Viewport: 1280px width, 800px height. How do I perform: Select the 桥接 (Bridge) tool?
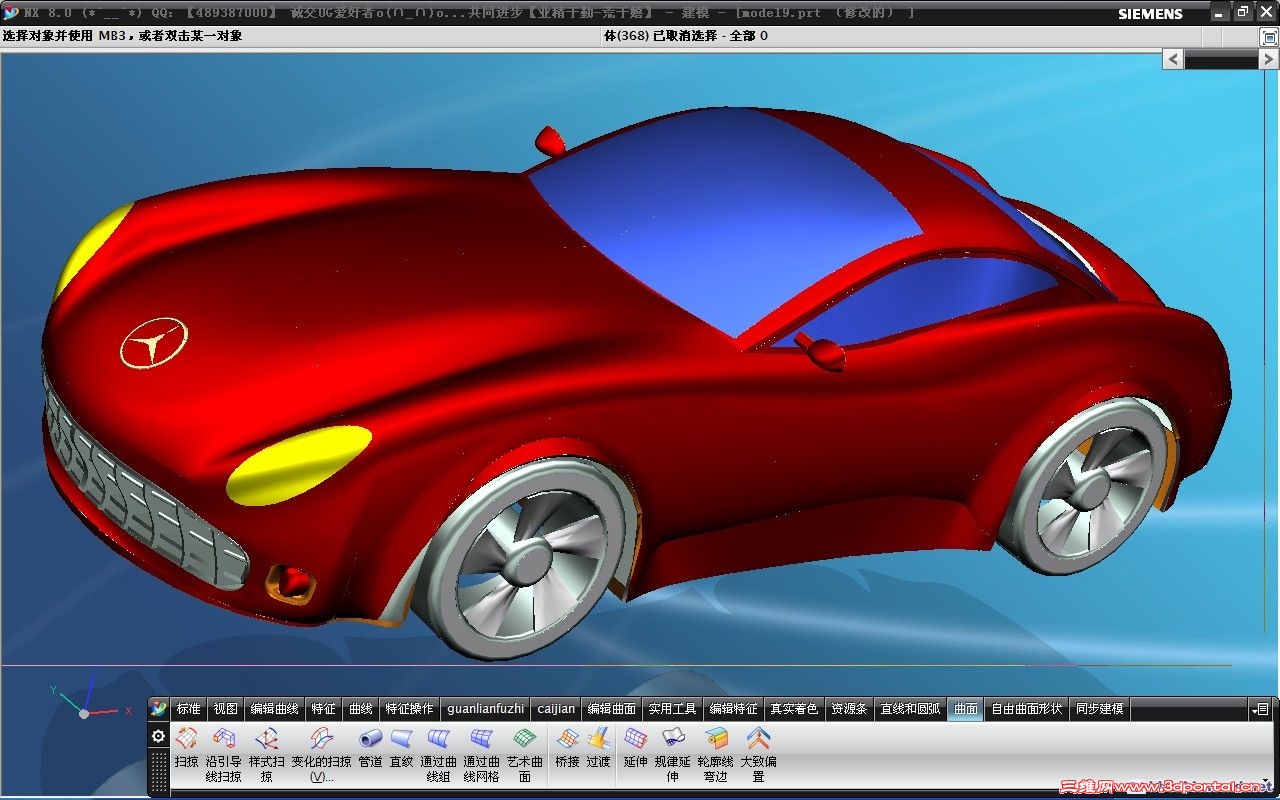click(x=567, y=748)
